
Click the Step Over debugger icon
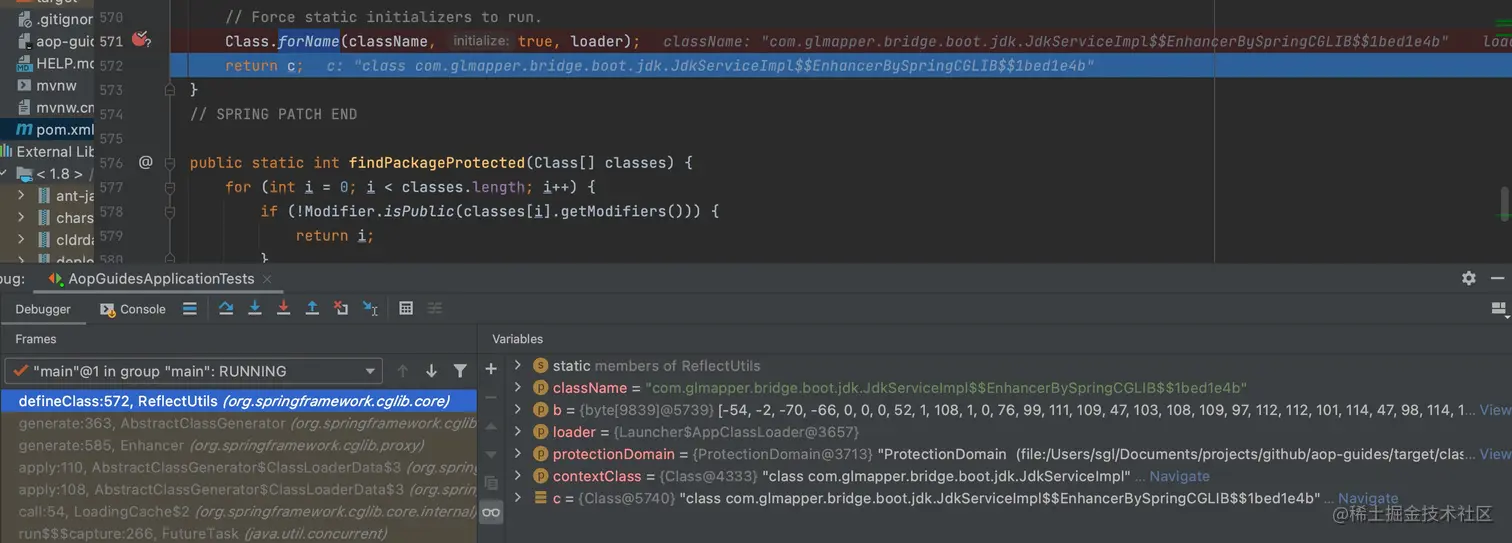(226, 309)
